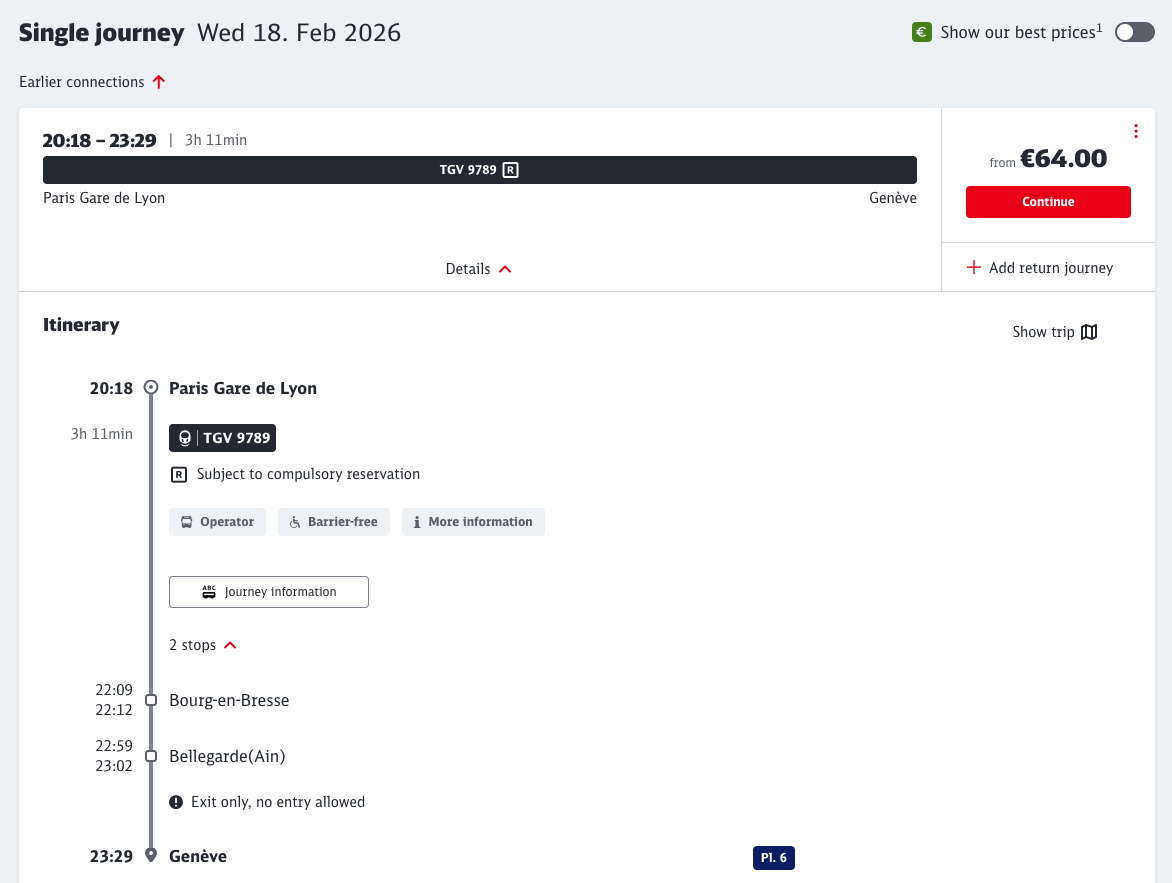Screen dimensions: 1172x883
Task: Open Journey information
Action: (269, 592)
